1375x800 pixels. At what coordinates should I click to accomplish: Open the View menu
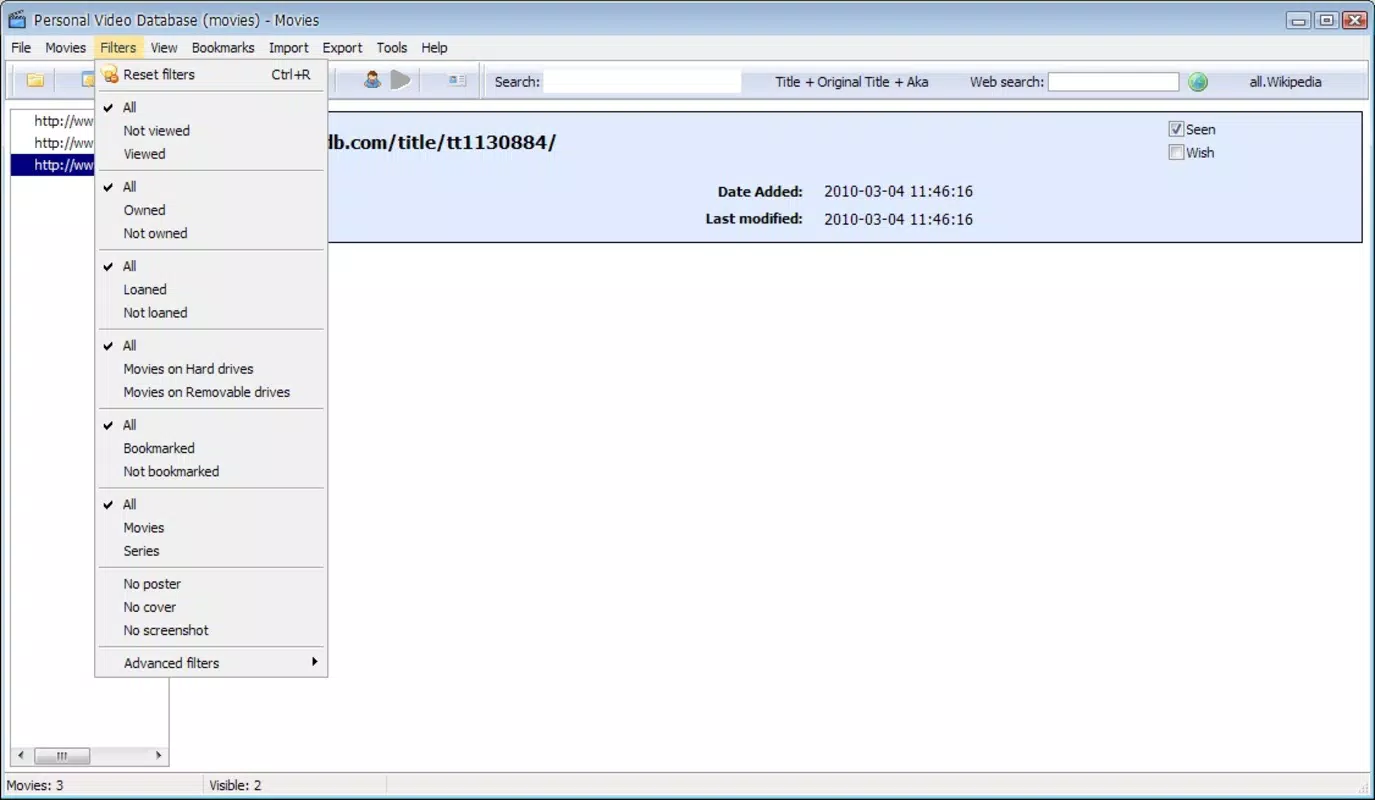(164, 47)
